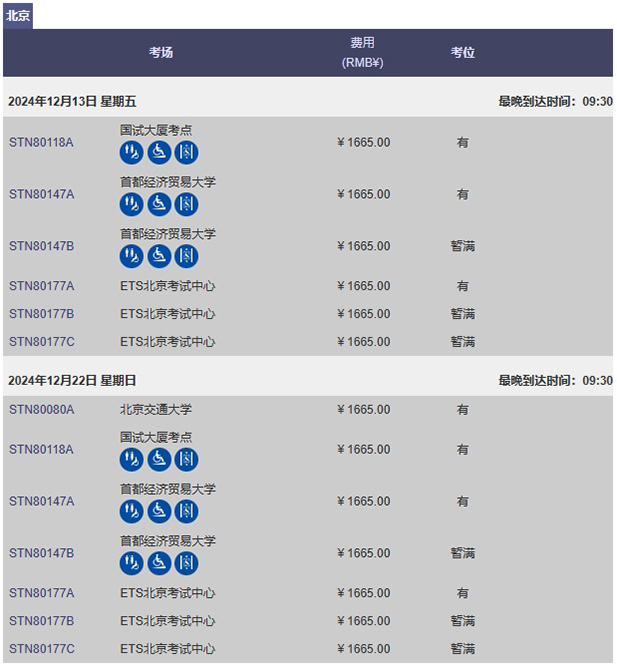Screen dimensions: 617x667
Task: Click wheelchair ramp icon for STN80147A on December 13
Action: (x=159, y=204)
